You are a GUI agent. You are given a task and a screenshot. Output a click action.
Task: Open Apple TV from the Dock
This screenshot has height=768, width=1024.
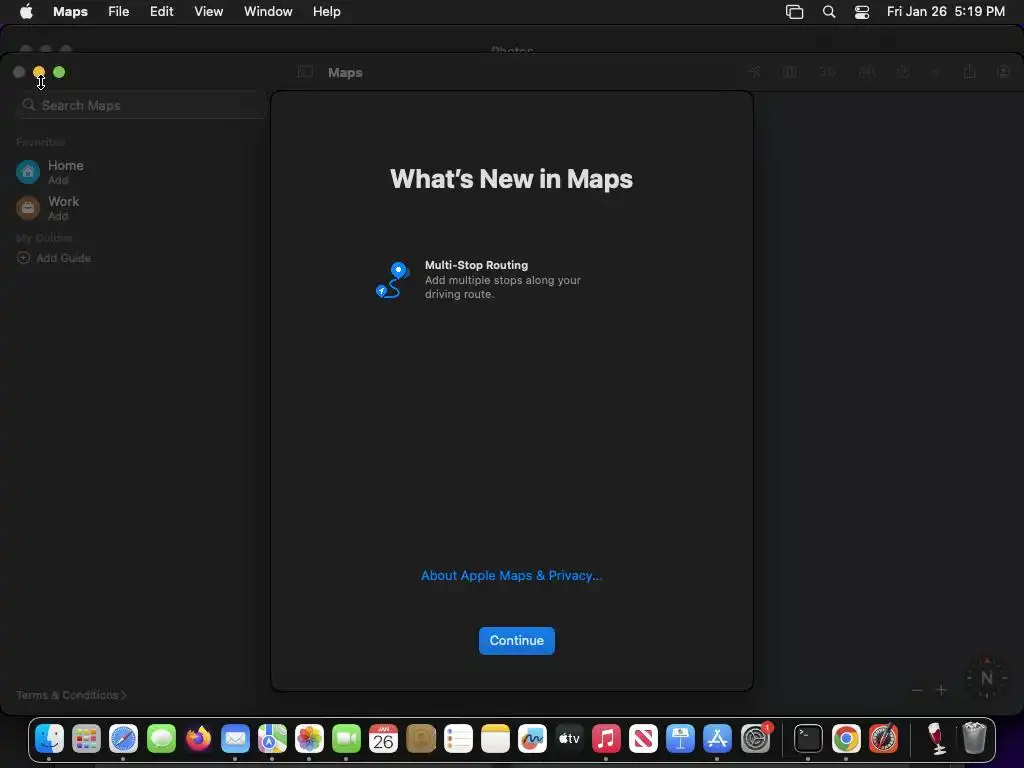pyautogui.click(x=569, y=739)
